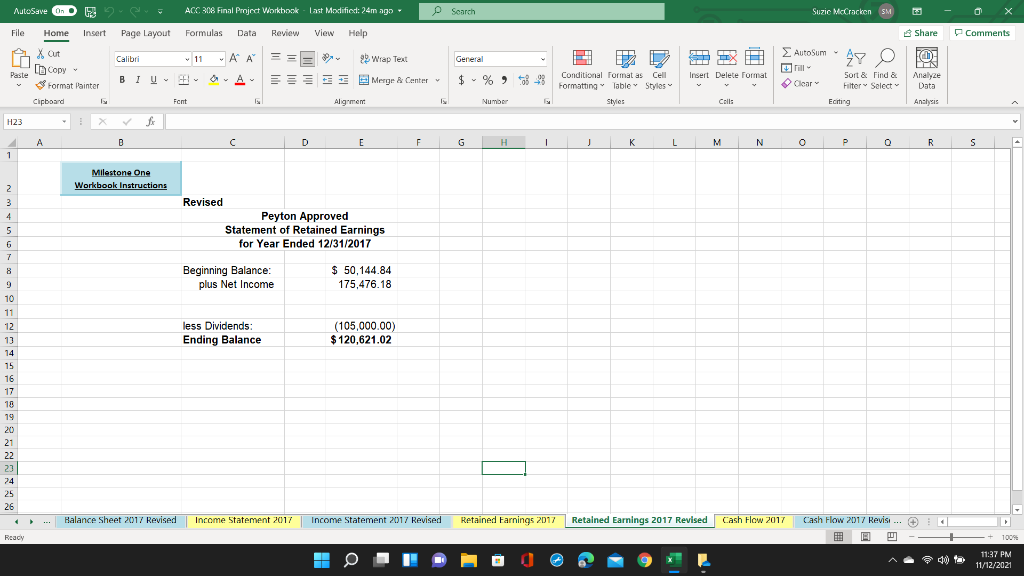
Task: Expand the Fill Color dropdown arrow
Action: click(227, 78)
